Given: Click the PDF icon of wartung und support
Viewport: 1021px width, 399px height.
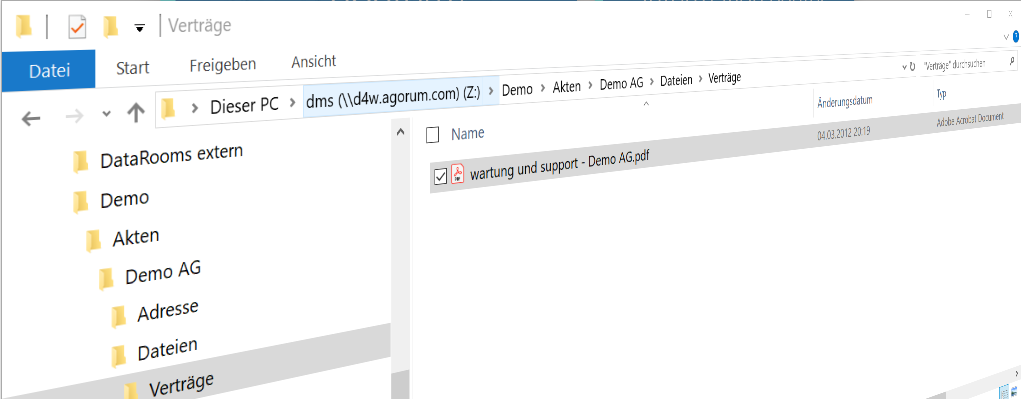Looking at the screenshot, I should 458,173.
